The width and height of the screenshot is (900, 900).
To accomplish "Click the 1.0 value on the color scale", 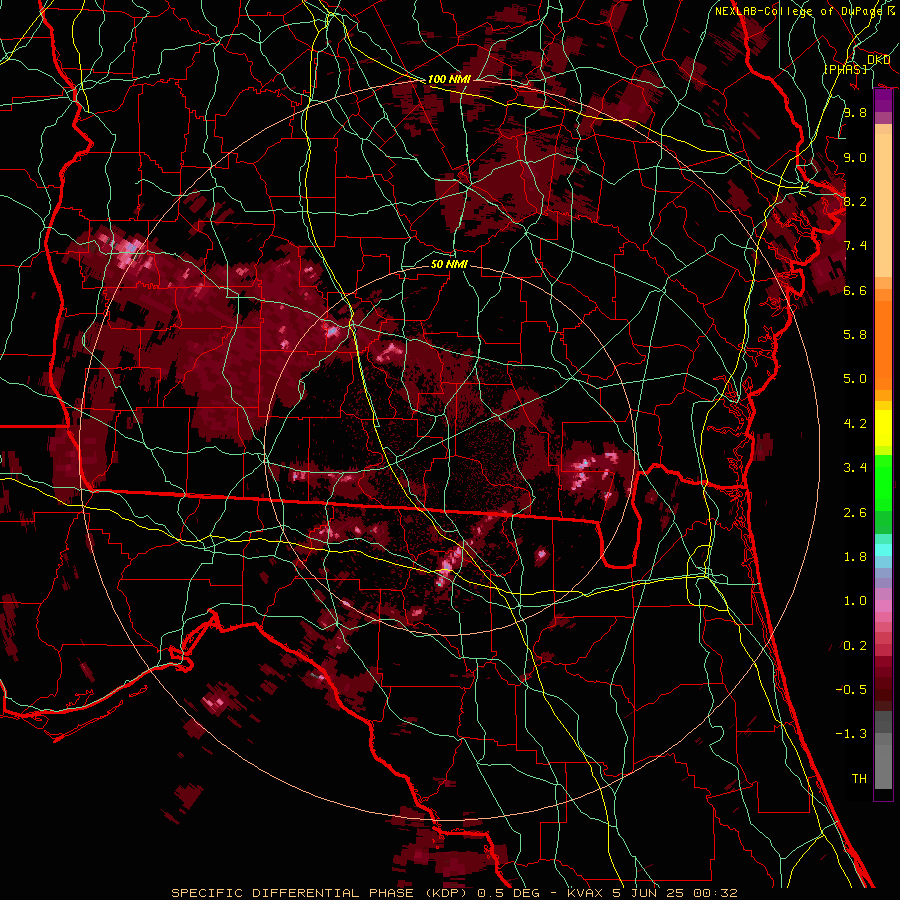I will click(x=855, y=600).
